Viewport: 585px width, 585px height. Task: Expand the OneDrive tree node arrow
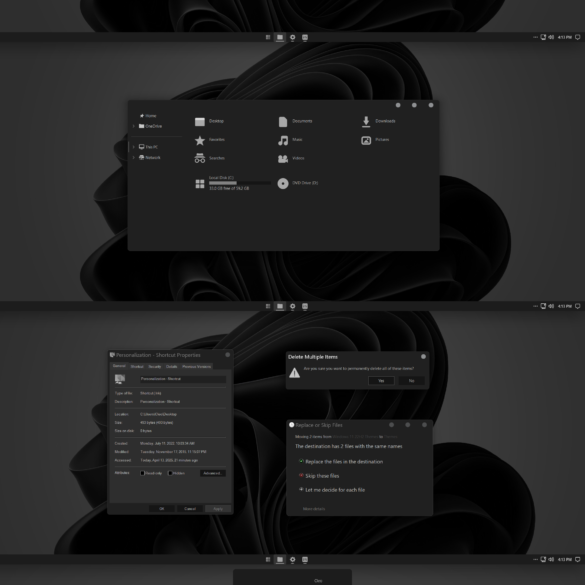point(134,126)
